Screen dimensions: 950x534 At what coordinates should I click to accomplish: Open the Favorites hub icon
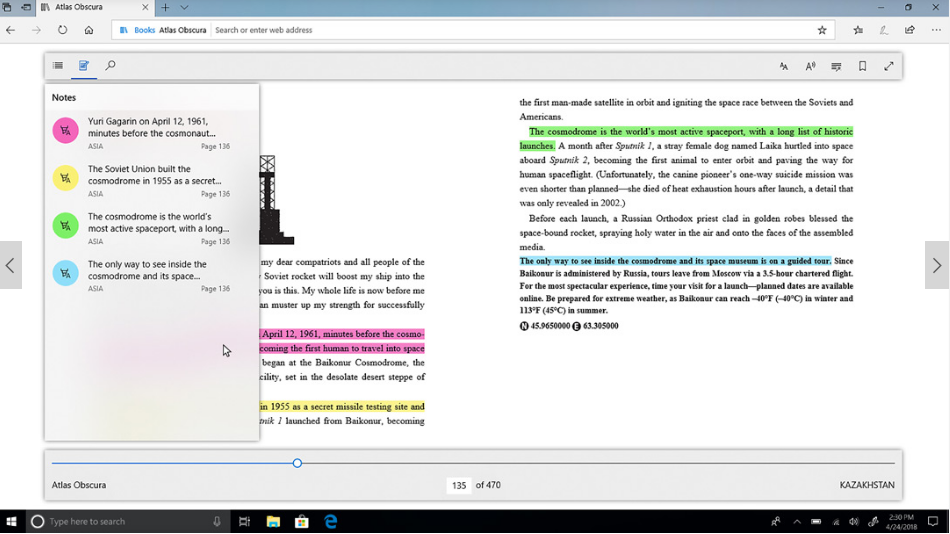pos(858,30)
